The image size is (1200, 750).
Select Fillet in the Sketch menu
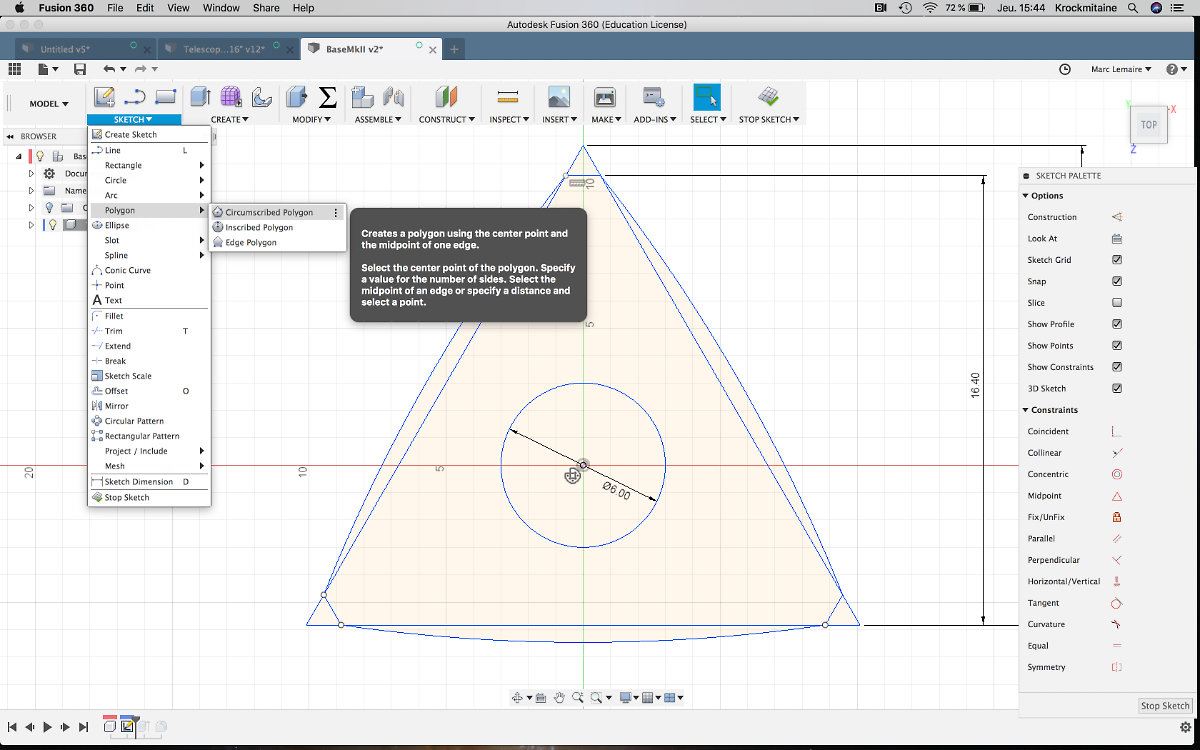point(149,316)
